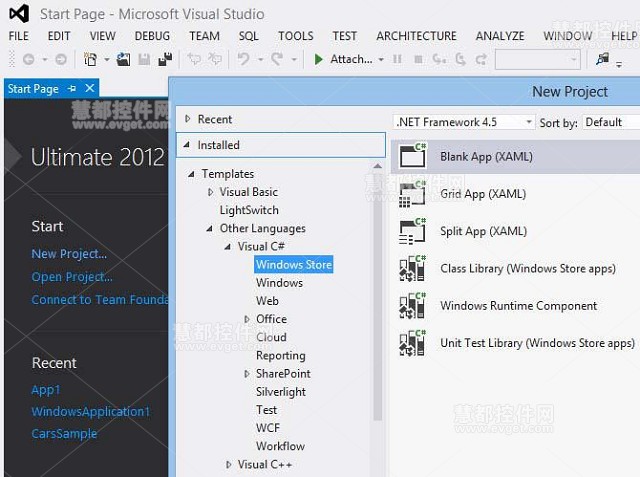
Task: Click the Undo toolbar icon
Action: tap(243, 60)
